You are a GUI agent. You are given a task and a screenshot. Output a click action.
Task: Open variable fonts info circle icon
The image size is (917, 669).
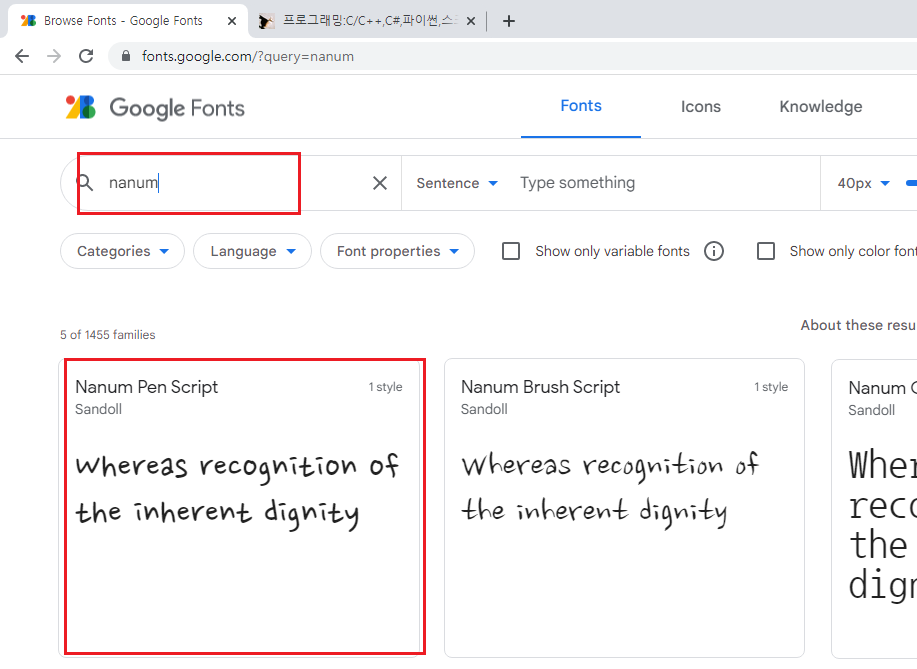tap(713, 251)
